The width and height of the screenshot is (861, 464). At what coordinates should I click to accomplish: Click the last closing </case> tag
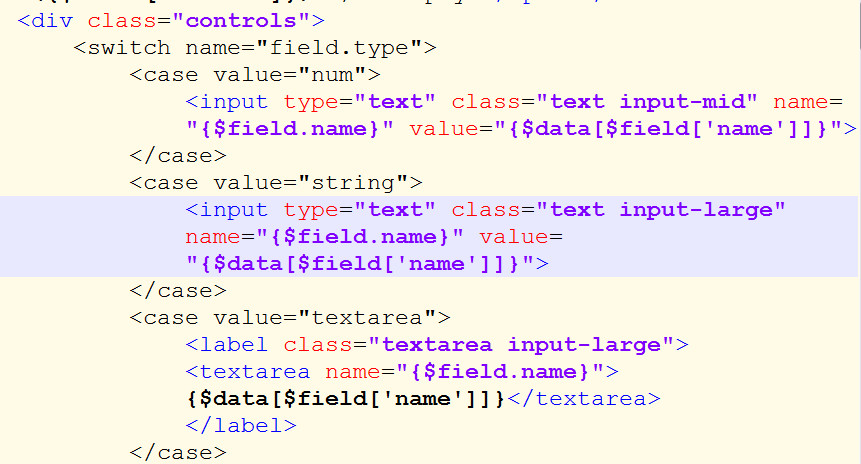(178, 452)
